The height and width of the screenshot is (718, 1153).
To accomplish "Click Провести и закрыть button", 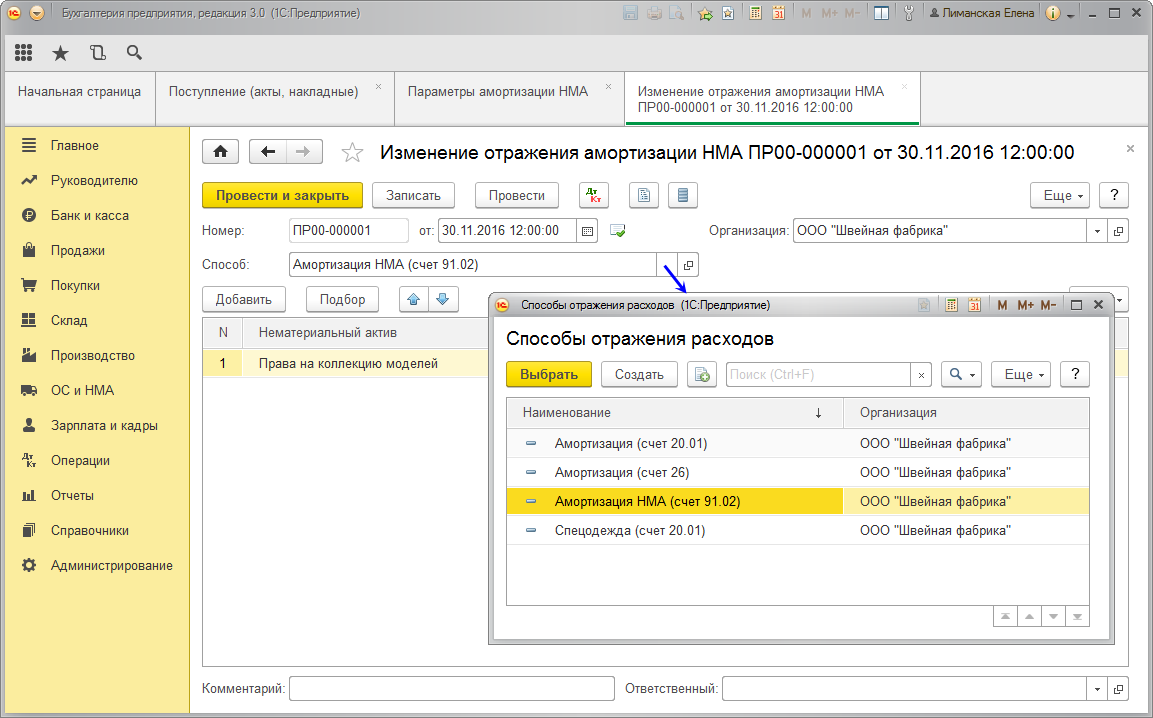I will click(x=282, y=195).
